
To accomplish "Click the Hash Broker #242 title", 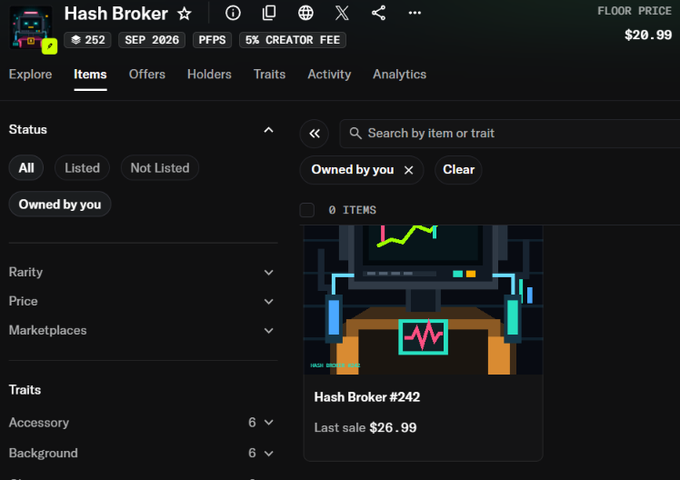I will coord(367,397).
